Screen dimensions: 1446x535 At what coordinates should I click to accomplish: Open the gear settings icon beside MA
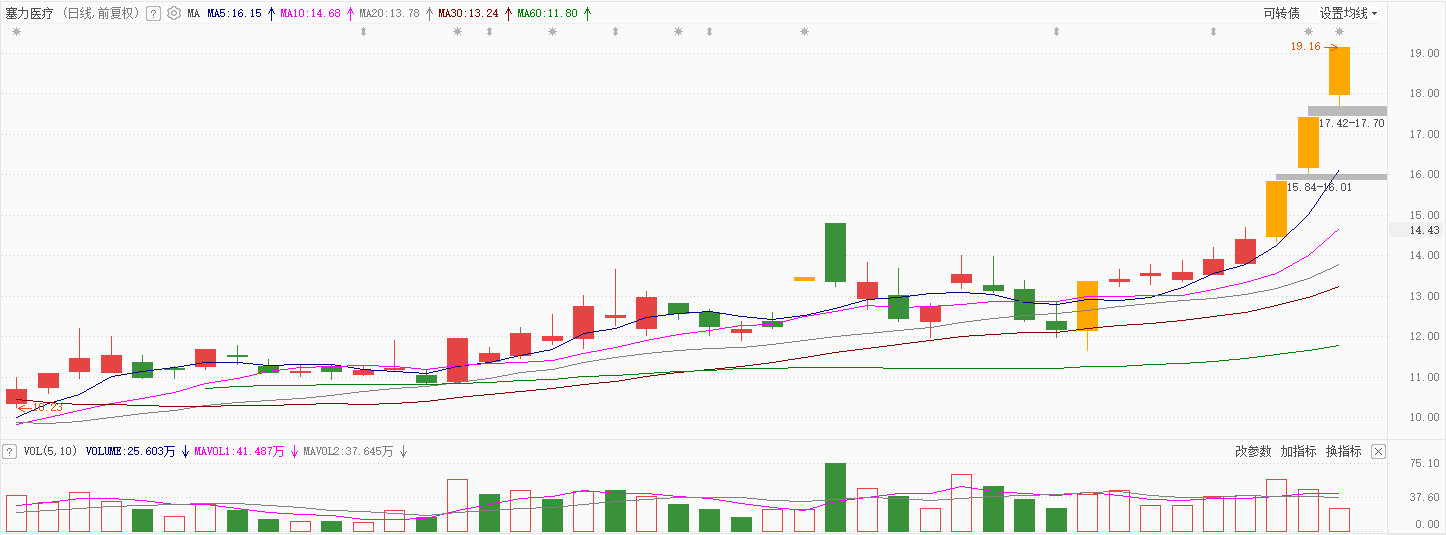[x=174, y=14]
